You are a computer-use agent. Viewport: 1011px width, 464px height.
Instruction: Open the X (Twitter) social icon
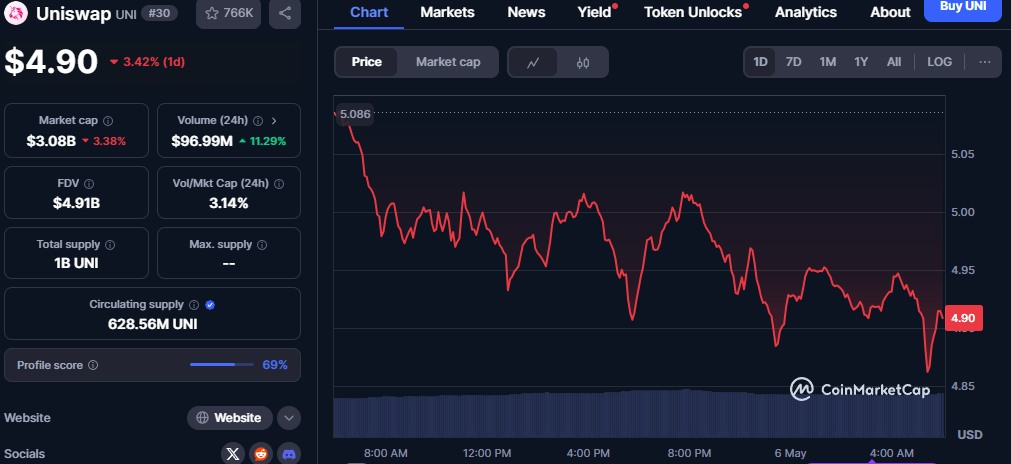pos(233,454)
